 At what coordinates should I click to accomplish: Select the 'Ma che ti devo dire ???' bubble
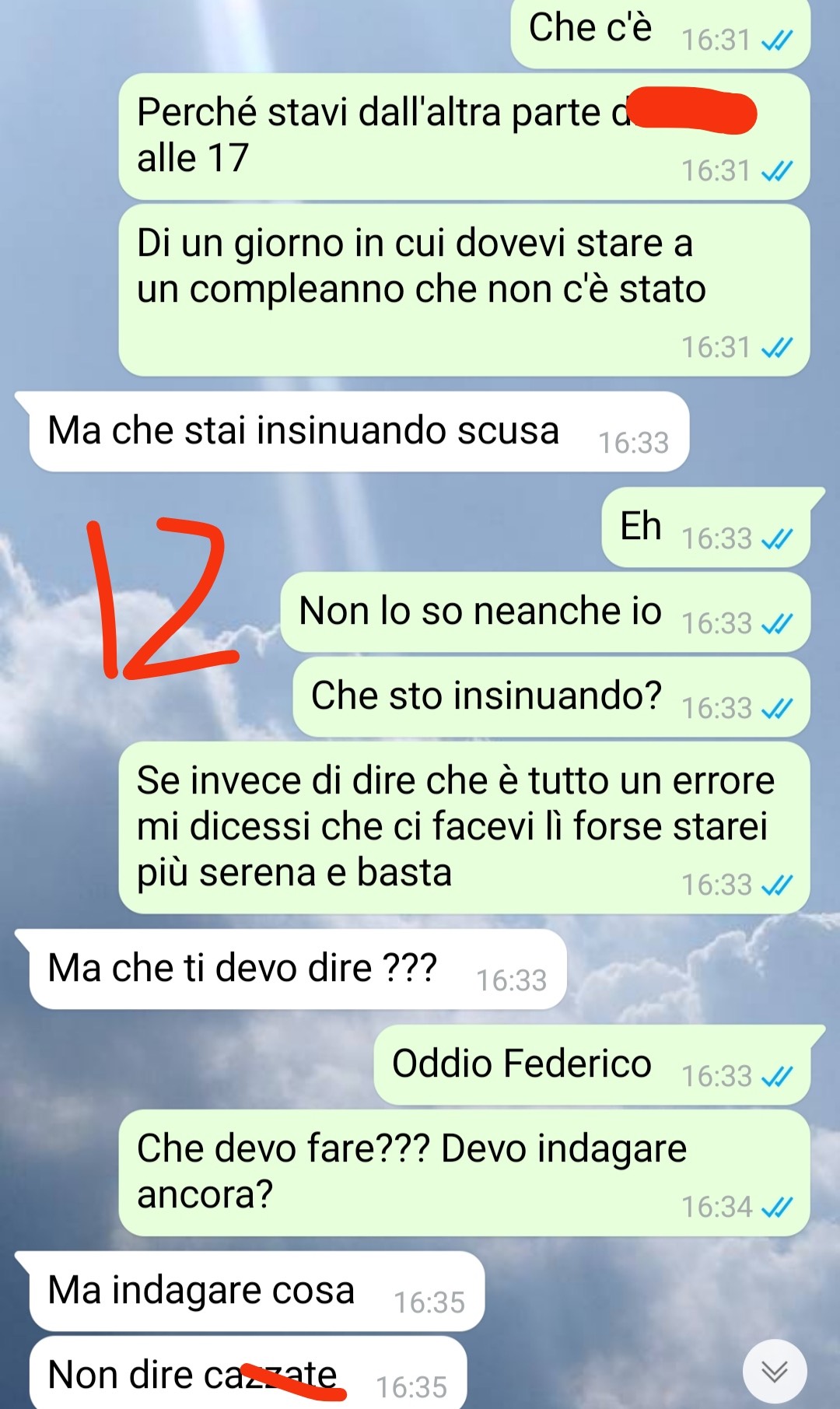298,969
